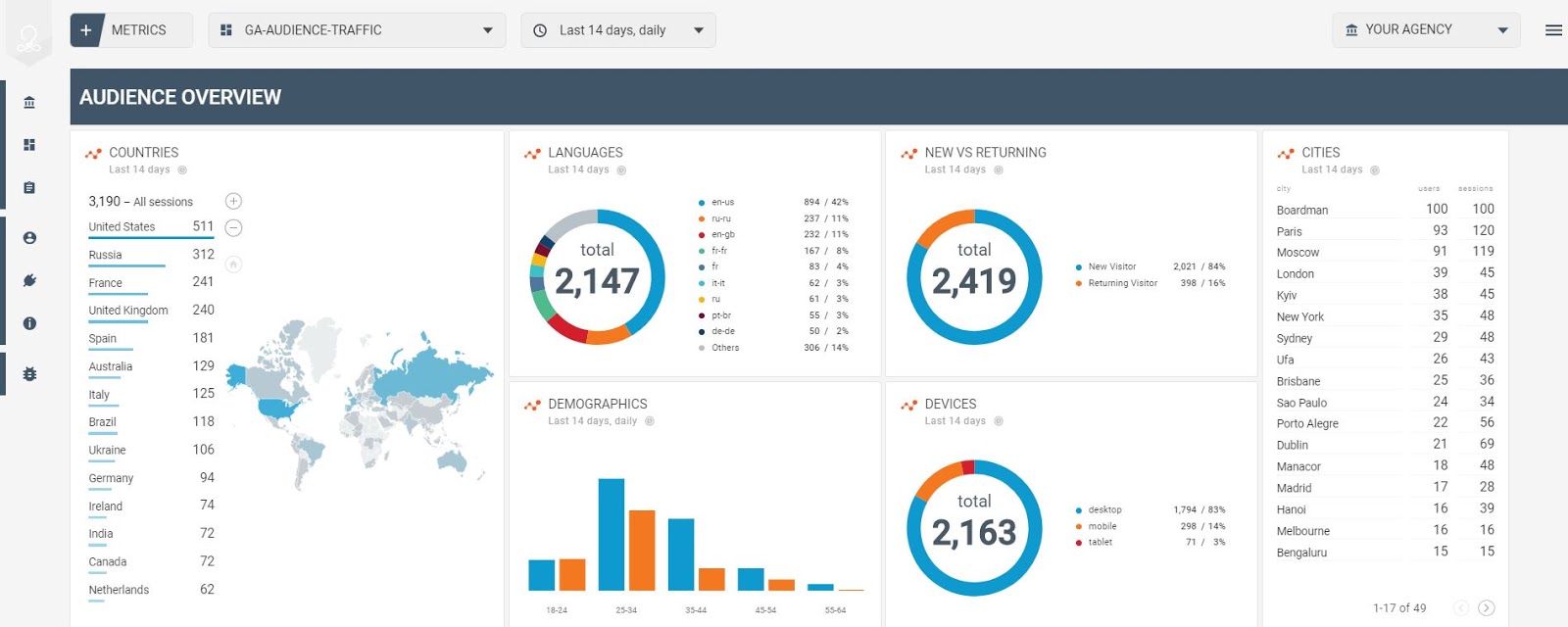
Task: Open the GA-AUDIENCE-TRAFFIC dashboard dropdown
Action: [x=357, y=30]
